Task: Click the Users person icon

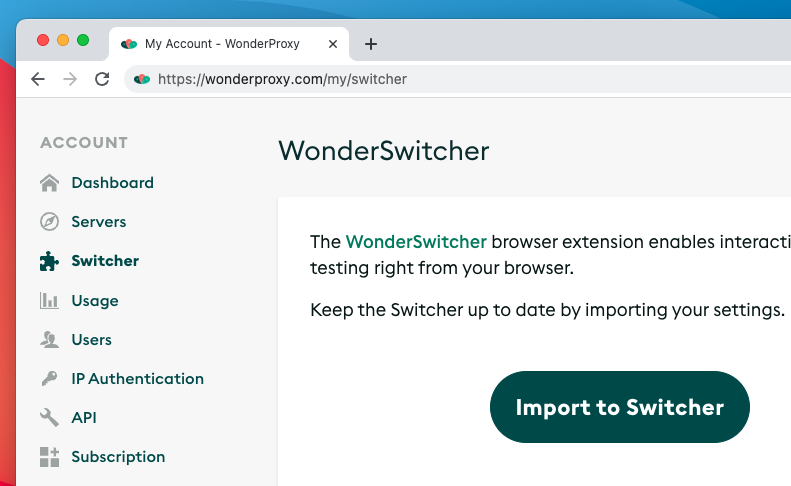Action: pyautogui.click(x=49, y=340)
